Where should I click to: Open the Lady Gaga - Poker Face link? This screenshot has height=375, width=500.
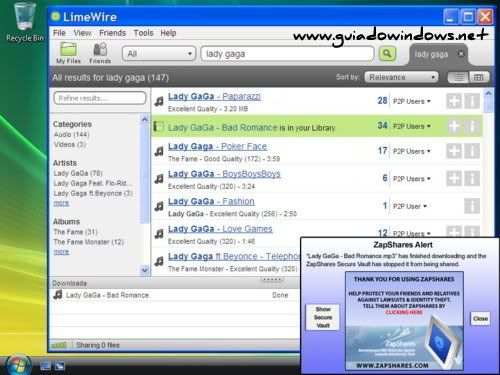[x=217, y=146]
